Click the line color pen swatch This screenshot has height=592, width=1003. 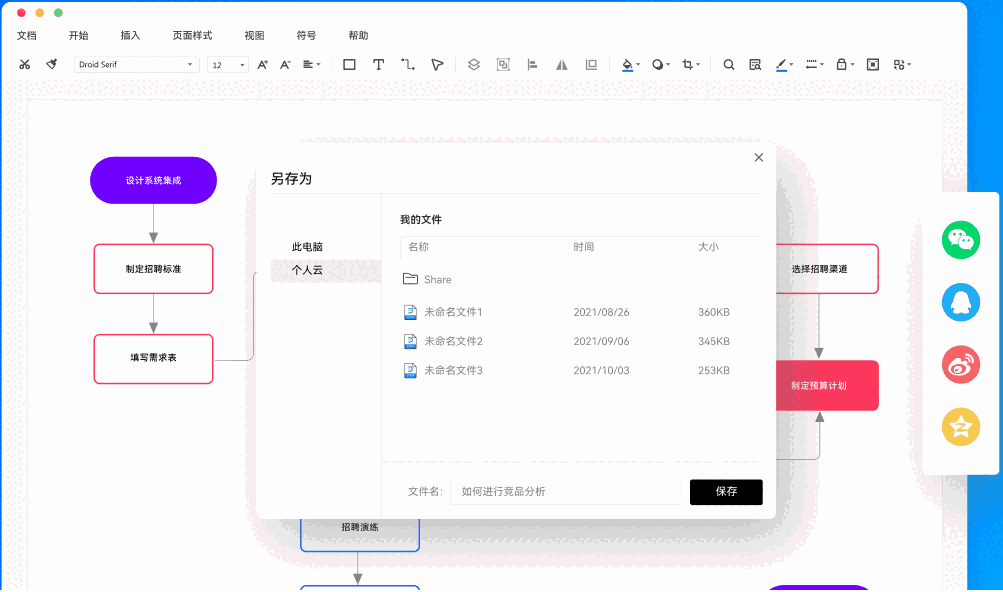(782, 64)
